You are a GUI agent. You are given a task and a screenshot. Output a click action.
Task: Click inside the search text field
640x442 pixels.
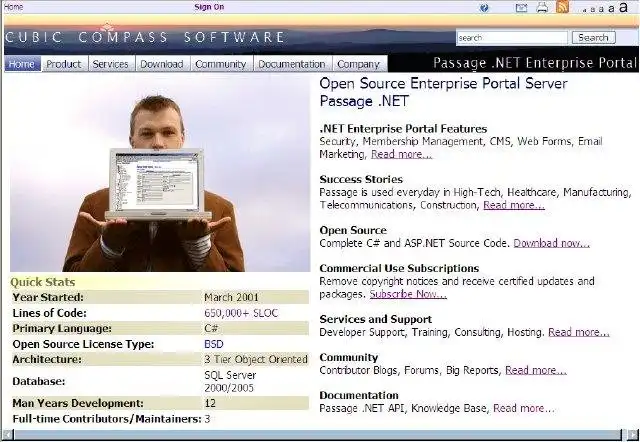point(512,38)
